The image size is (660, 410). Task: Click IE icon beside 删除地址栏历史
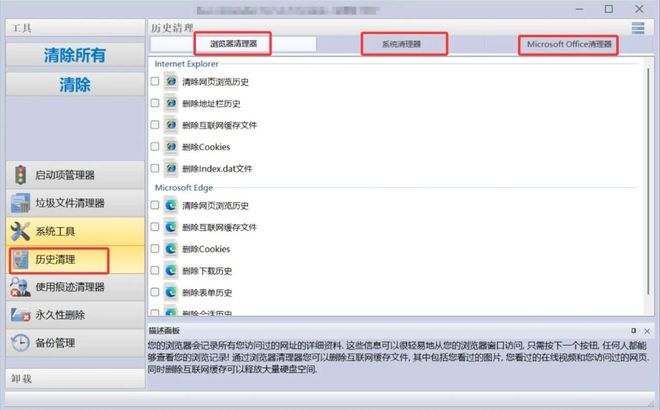click(x=170, y=103)
